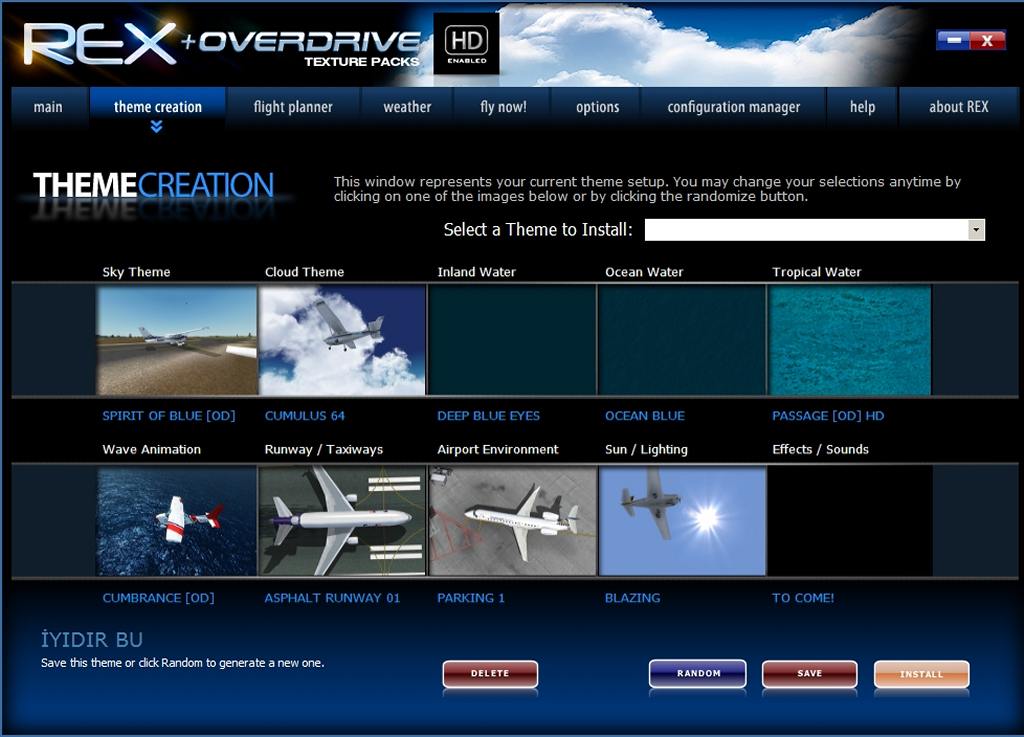
Task: Click the Ocean Water heading
Action: 644,272
